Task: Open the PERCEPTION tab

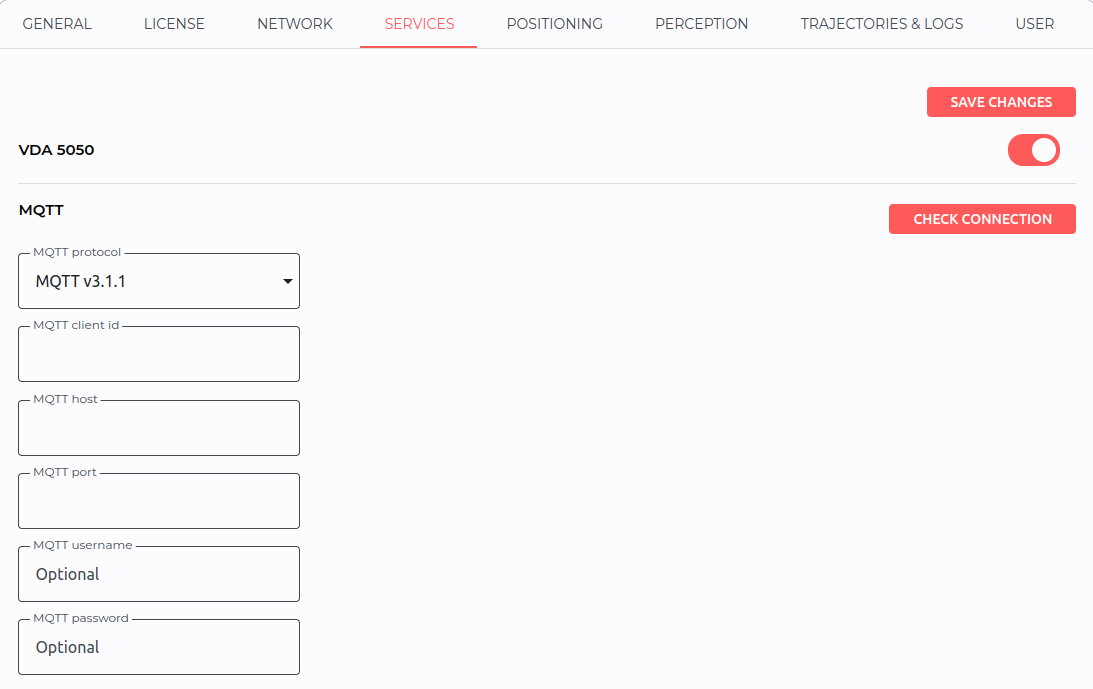Action: 701,24
